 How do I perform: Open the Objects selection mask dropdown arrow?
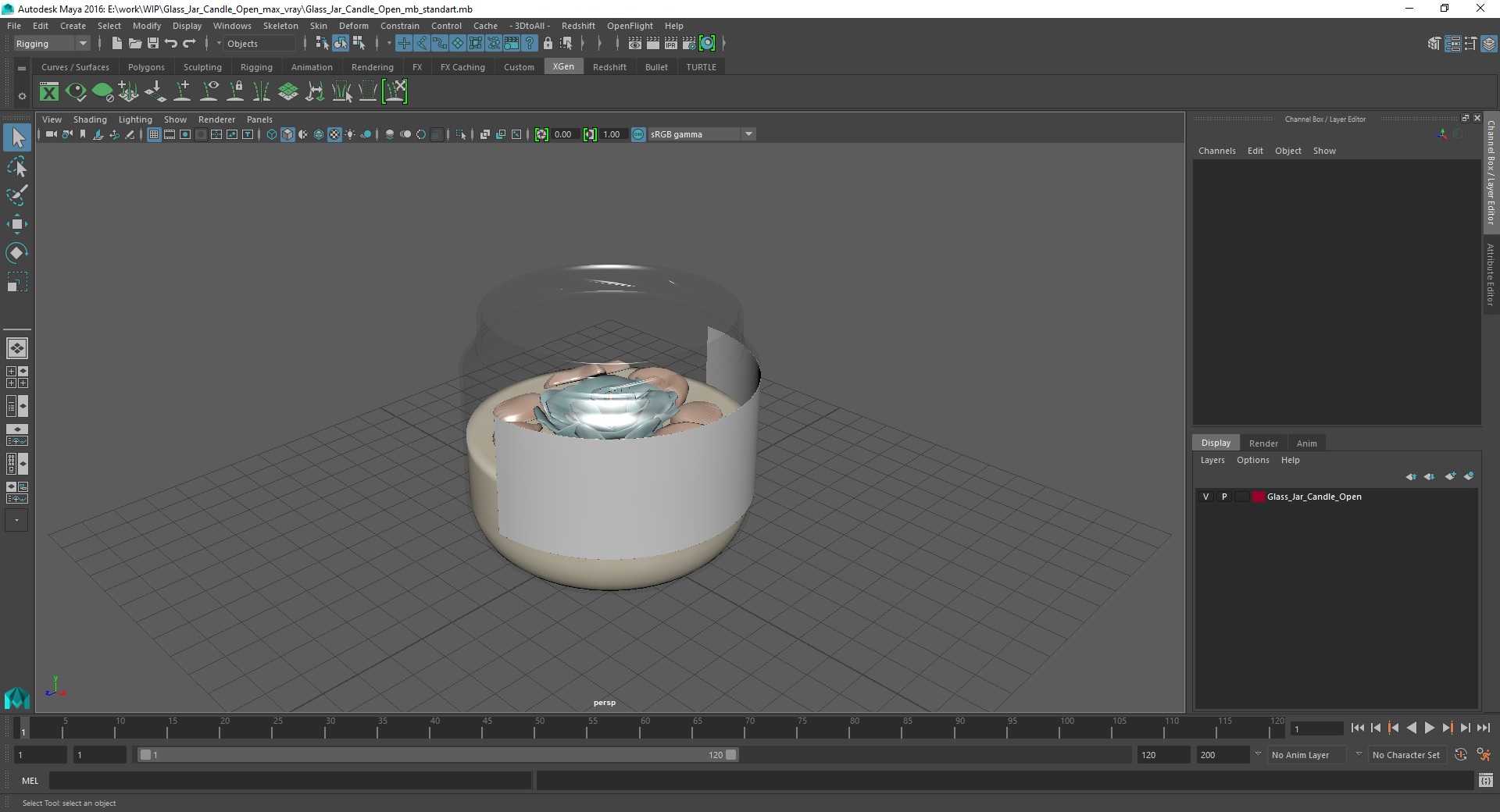(x=219, y=44)
